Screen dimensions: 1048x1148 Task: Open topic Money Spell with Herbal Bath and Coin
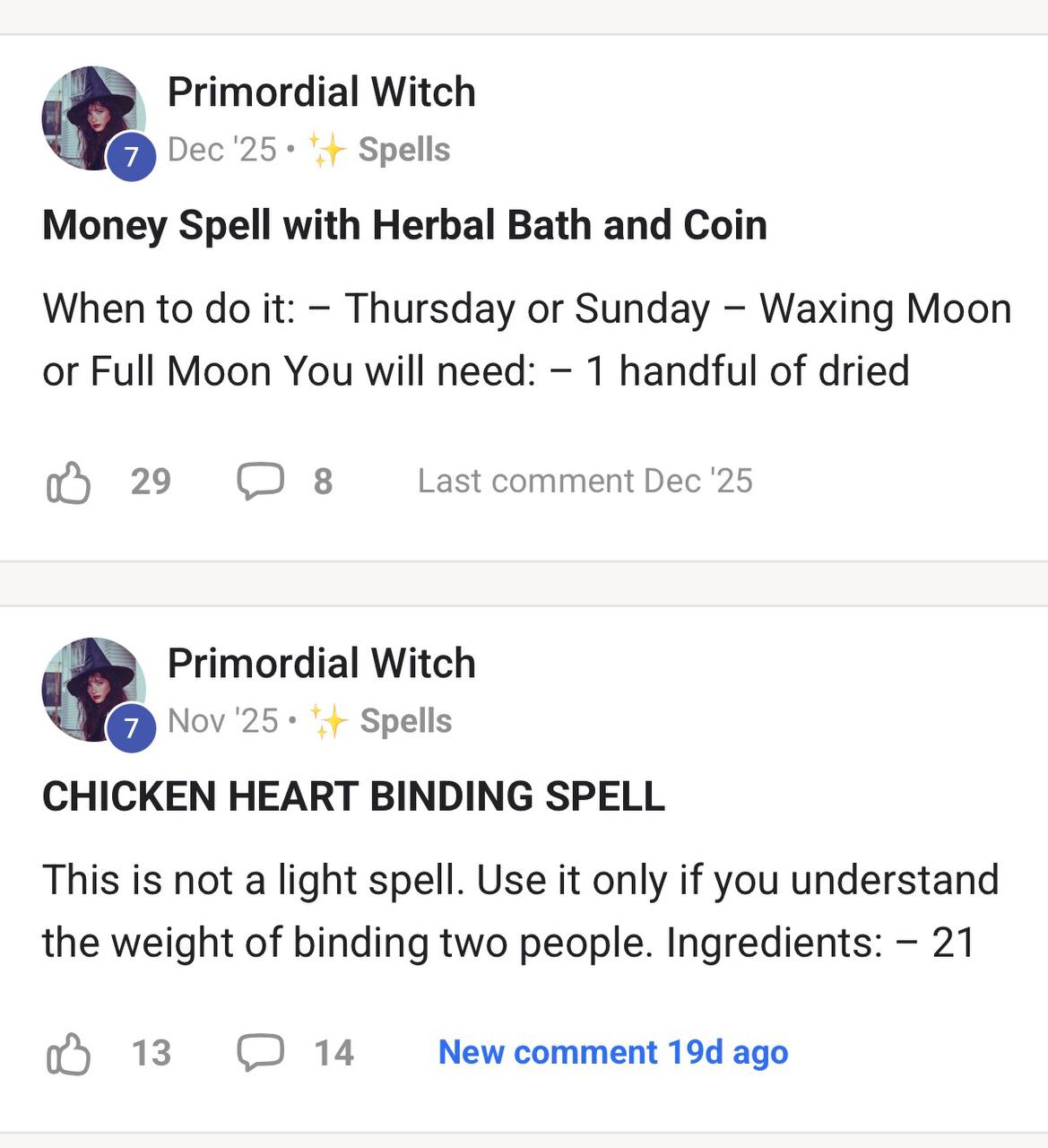coord(405,225)
